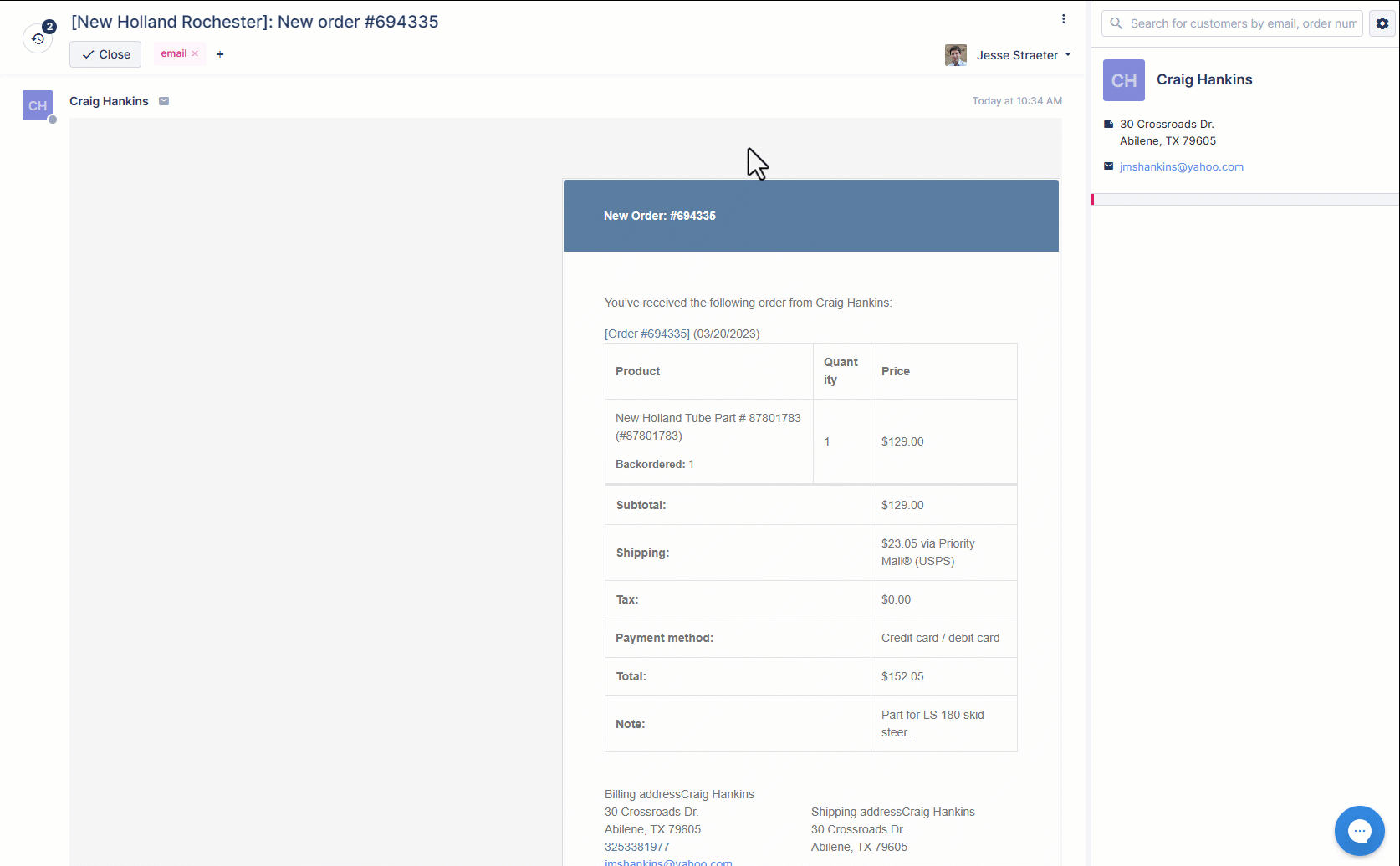This screenshot has width=1400, height=866.
Task: Click Jesse Straeter's profile photo
Action: point(955,55)
